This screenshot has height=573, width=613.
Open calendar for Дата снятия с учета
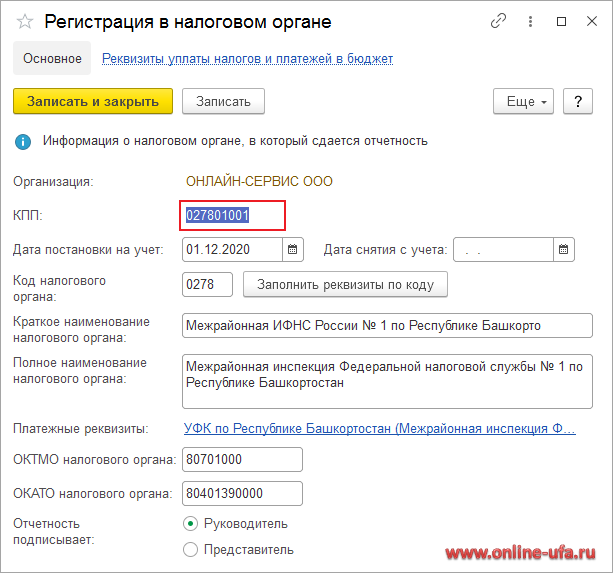(563, 249)
